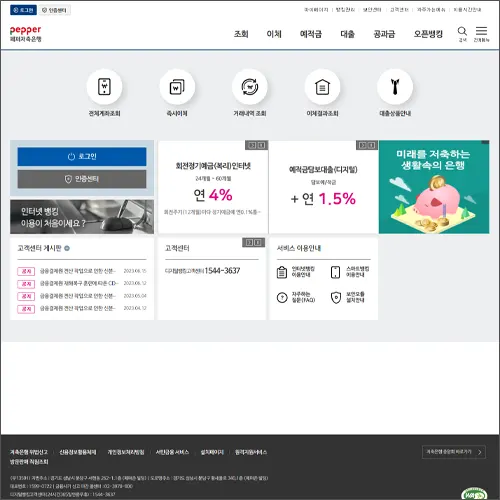Open 스마트뱅킹 이용안내 phone icon

click(x=335, y=272)
